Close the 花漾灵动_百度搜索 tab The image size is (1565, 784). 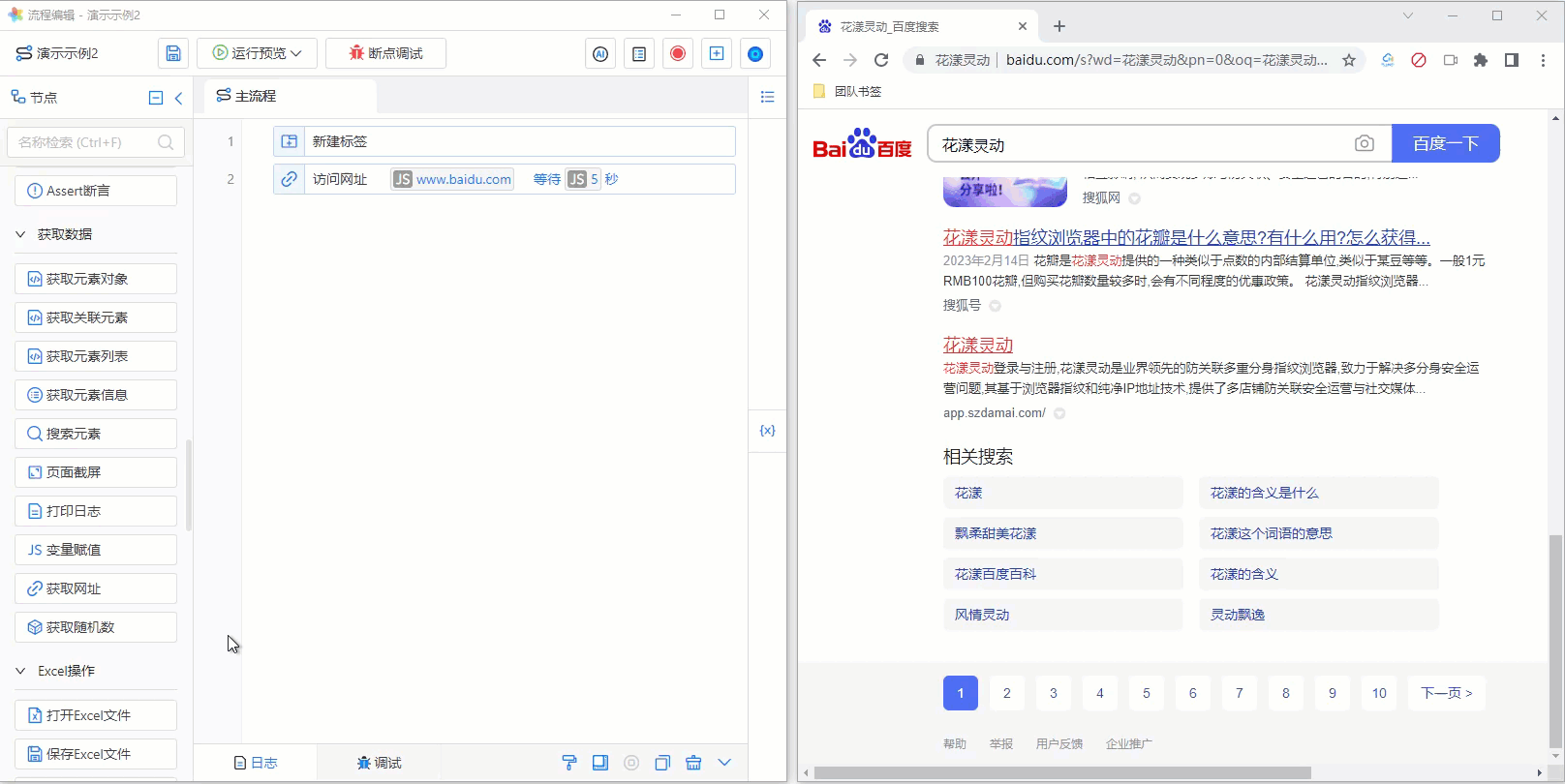click(1023, 26)
